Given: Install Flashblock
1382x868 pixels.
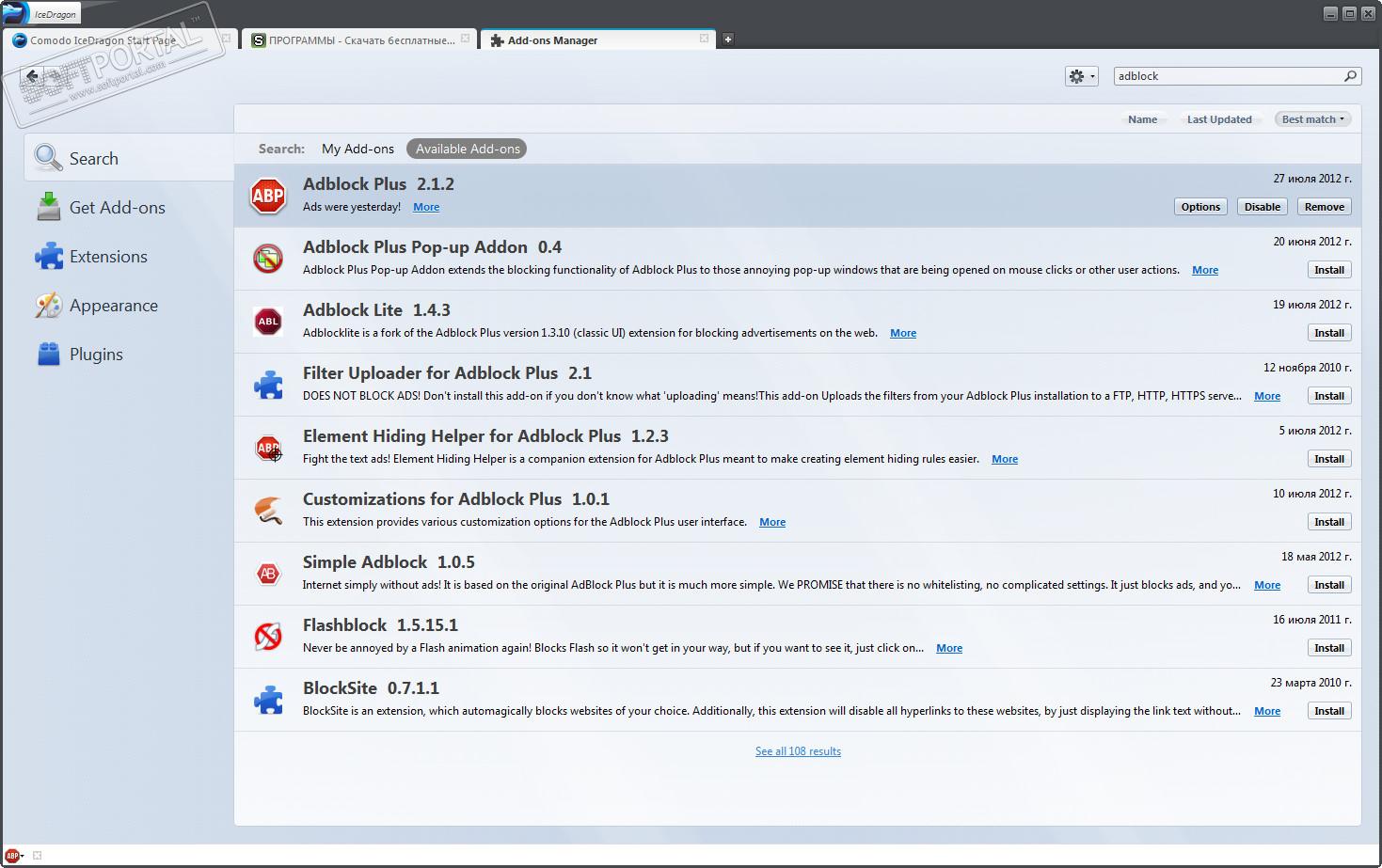Looking at the screenshot, I should 1329,648.
